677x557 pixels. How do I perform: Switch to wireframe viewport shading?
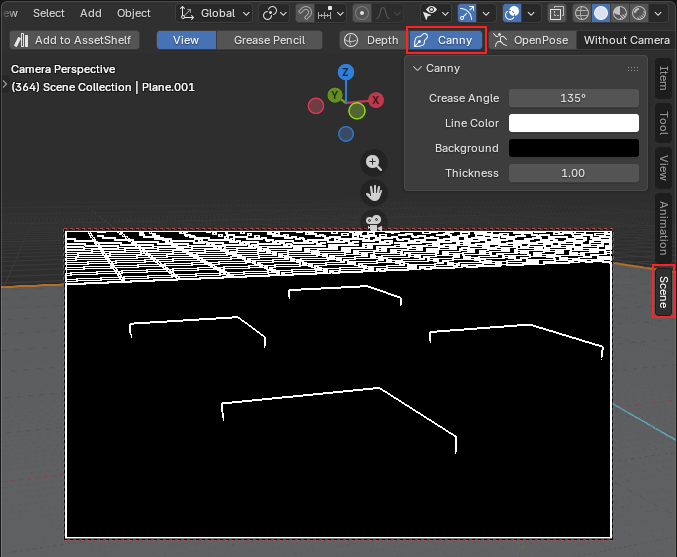(x=582, y=13)
